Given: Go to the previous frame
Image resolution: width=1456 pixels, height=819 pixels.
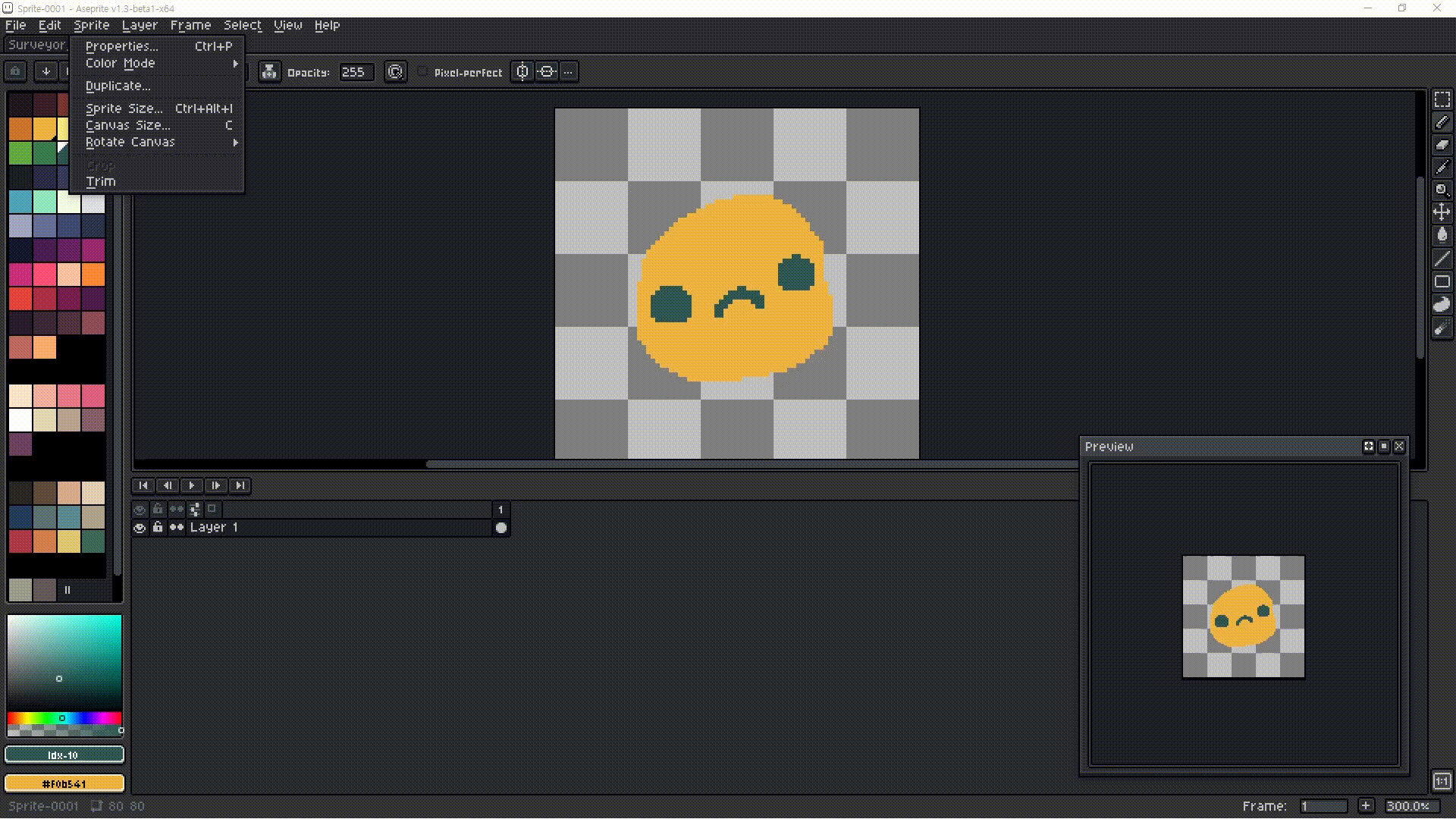Looking at the screenshot, I should click(x=168, y=485).
